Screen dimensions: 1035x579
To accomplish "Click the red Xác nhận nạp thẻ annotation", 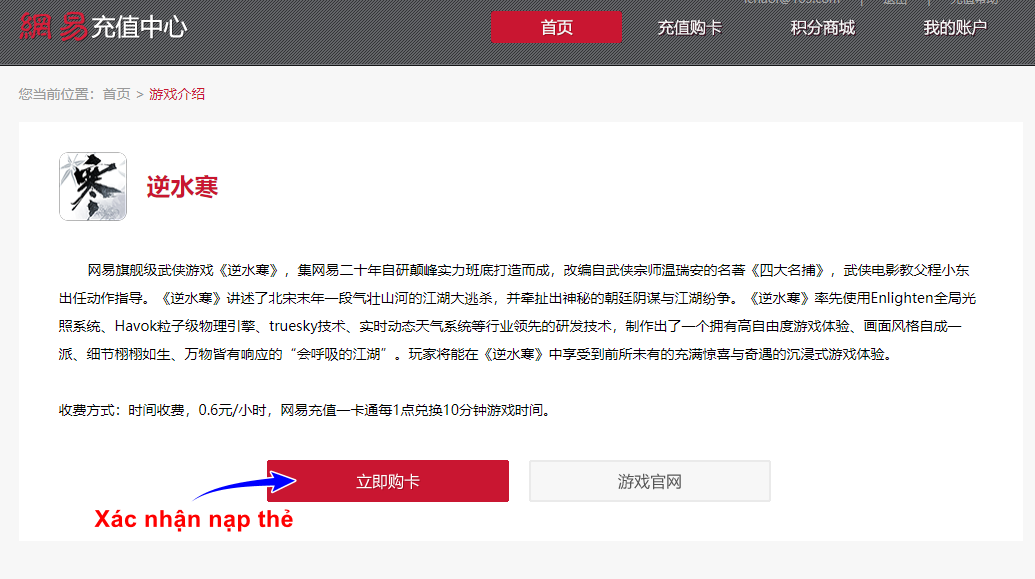I will pyautogui.click(x=193, y=519).
